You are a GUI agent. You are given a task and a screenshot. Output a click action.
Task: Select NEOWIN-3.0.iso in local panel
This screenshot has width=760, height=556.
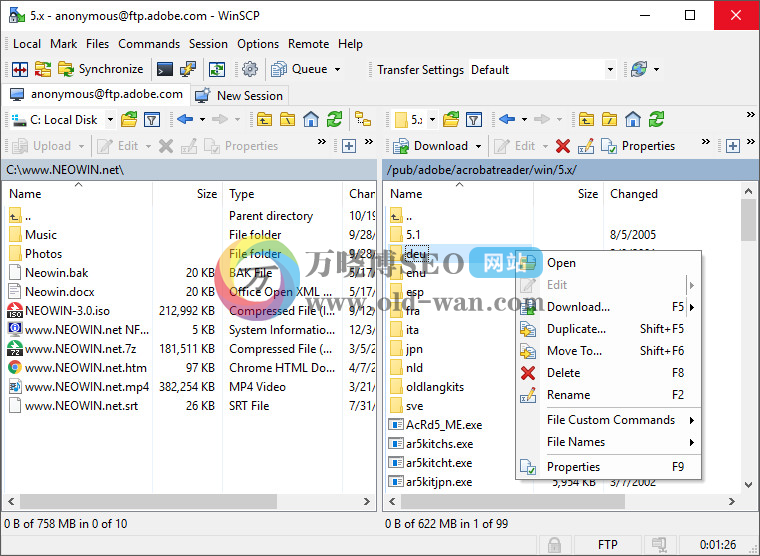[67, 311]
